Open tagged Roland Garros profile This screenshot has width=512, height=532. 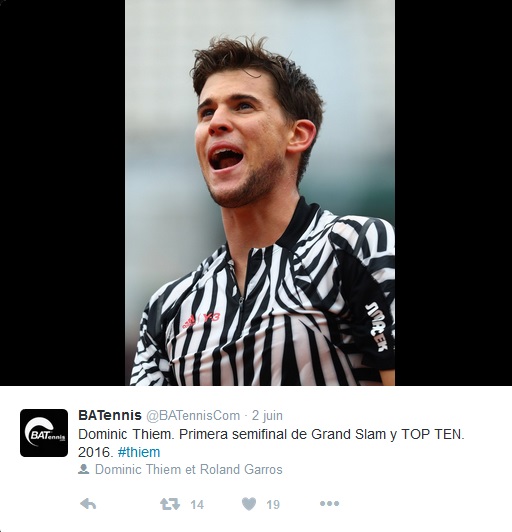point(241,470)
